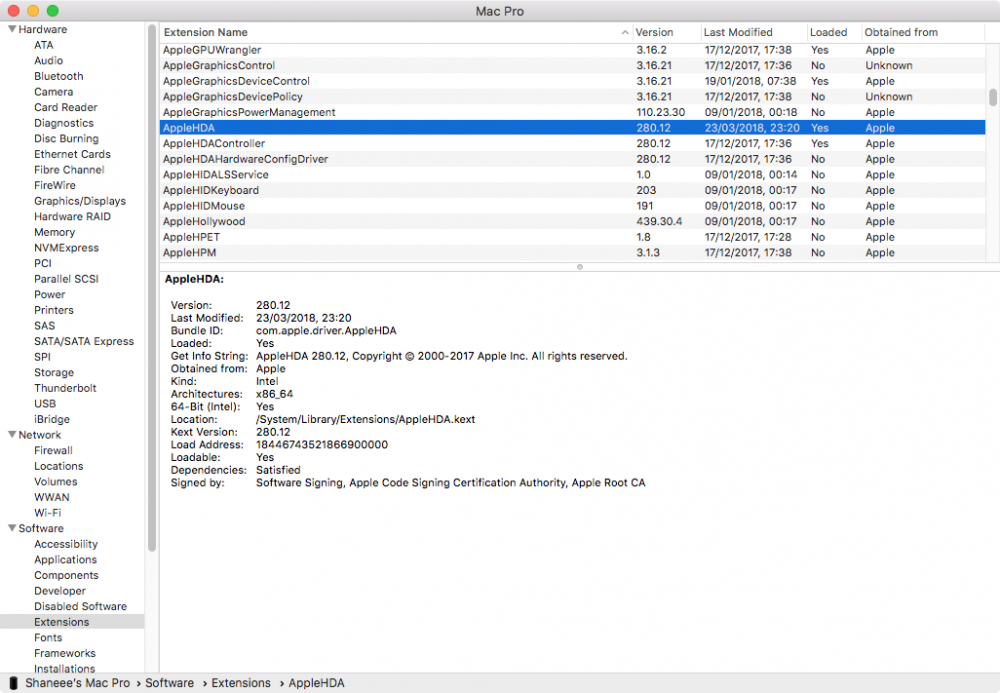The height and width of the screenshot is (693, 1000).
Task: Select Thunderbolt in the sidebar
Action: point(65,388)
